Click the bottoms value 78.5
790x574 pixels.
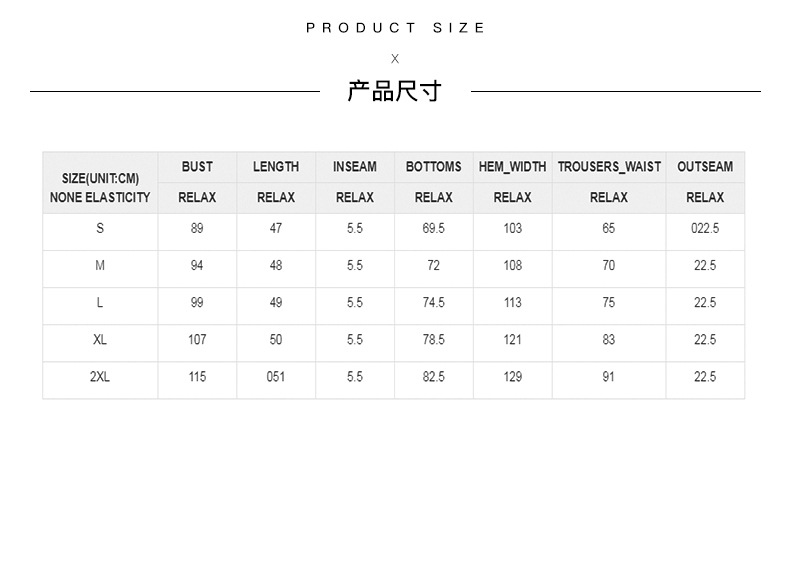coord(434,340)
